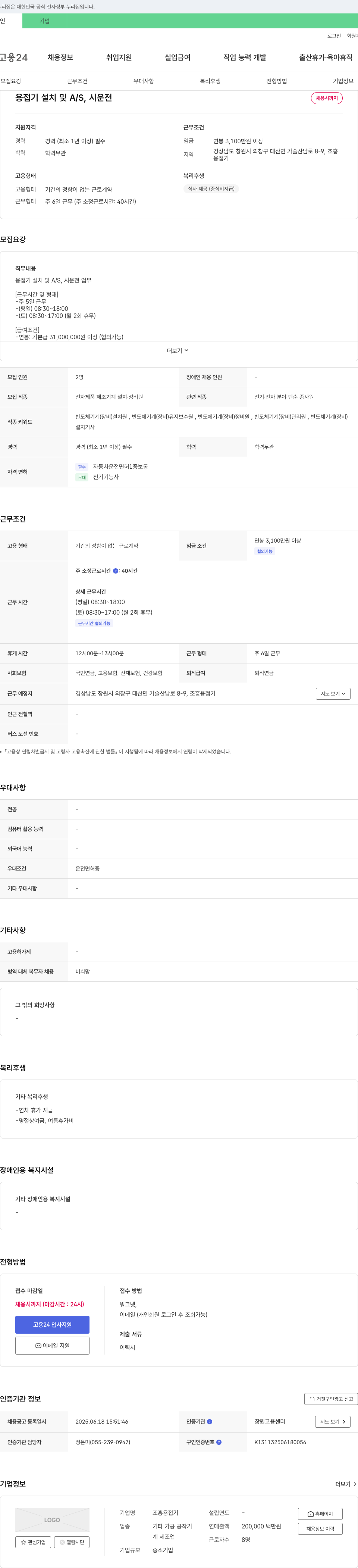The width and height of the screenshot is (358, 1568).
Task: Click the company LOGO placeholder image
Action: pyautogui.click(x=52, y=1520)
